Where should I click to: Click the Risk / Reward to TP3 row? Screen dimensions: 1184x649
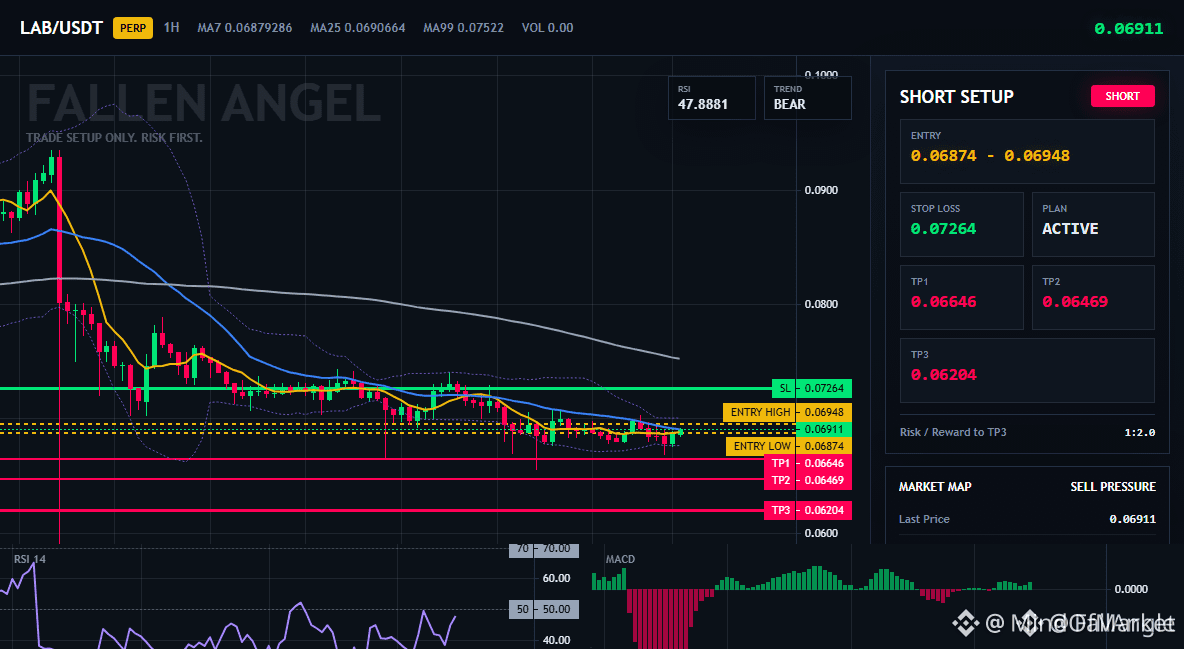coord(1027,432)
